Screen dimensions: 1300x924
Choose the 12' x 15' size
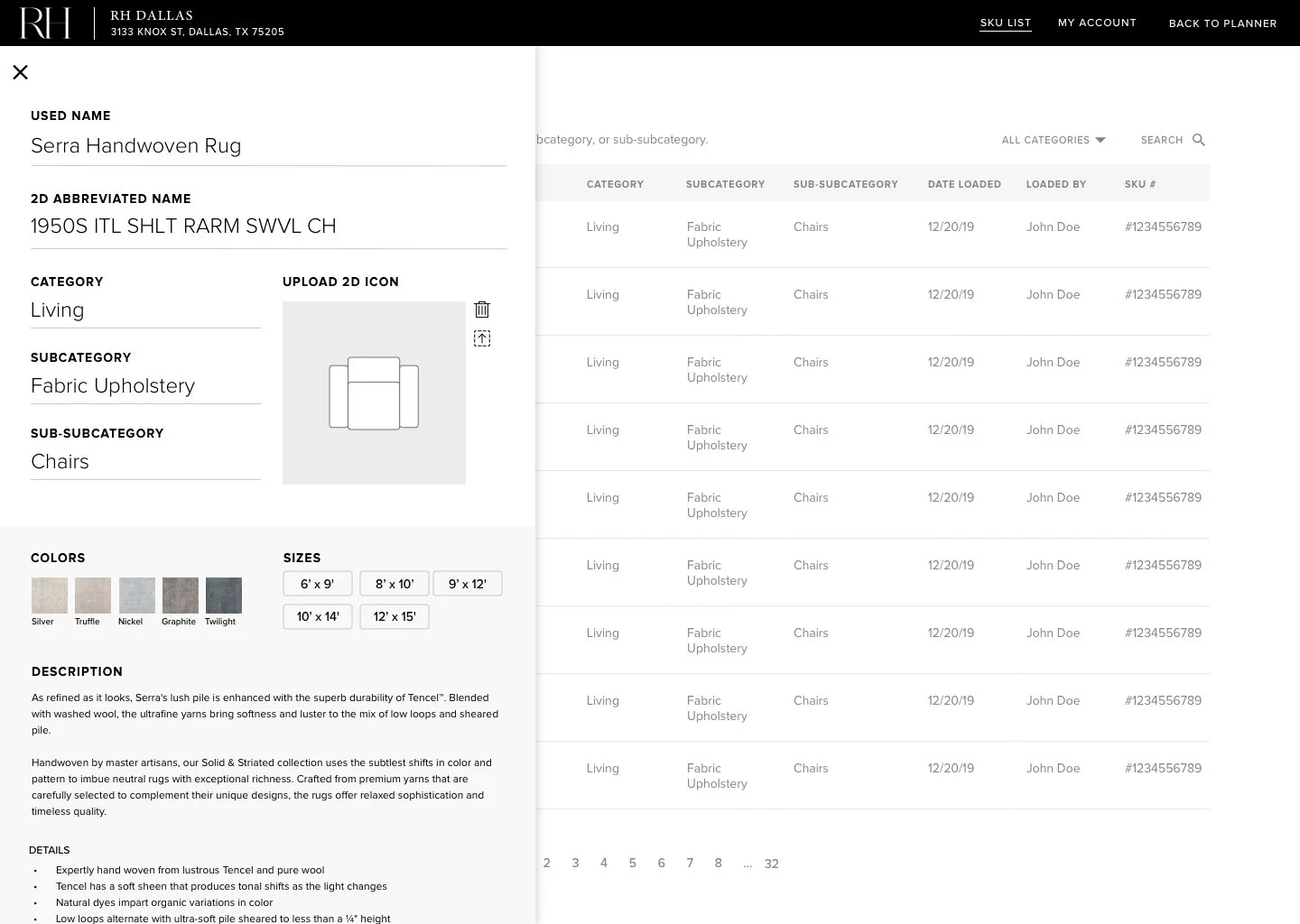(395, 616)
